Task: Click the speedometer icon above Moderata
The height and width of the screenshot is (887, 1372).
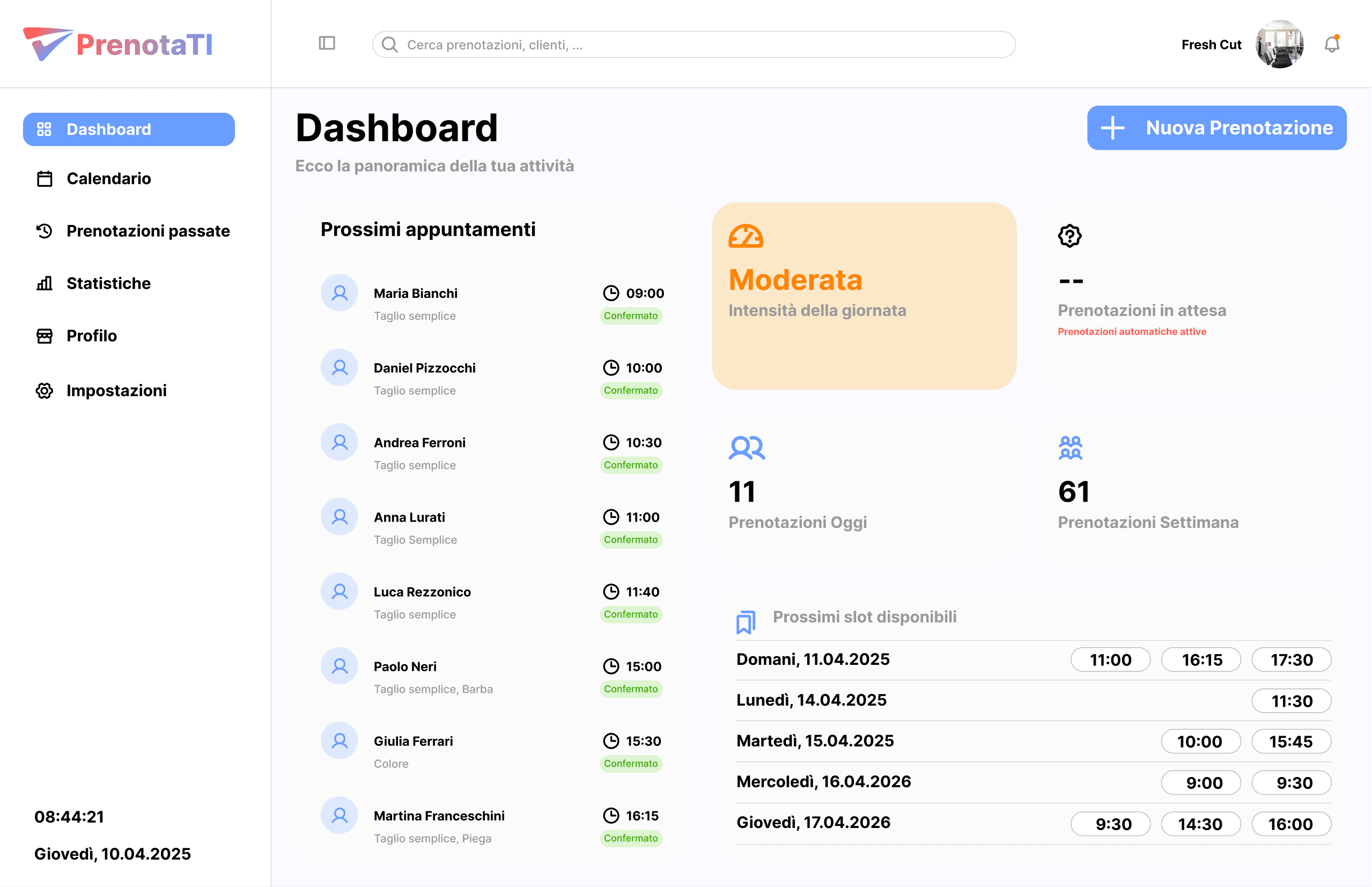Action: click(x=747, y=236)
